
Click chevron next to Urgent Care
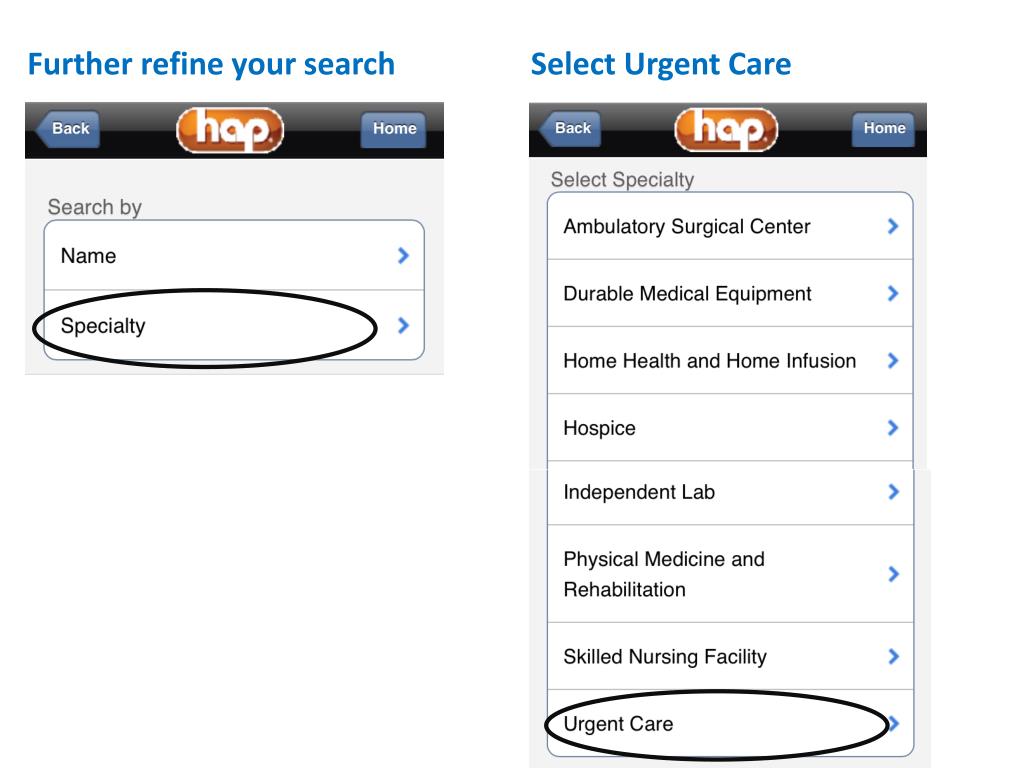894,723
